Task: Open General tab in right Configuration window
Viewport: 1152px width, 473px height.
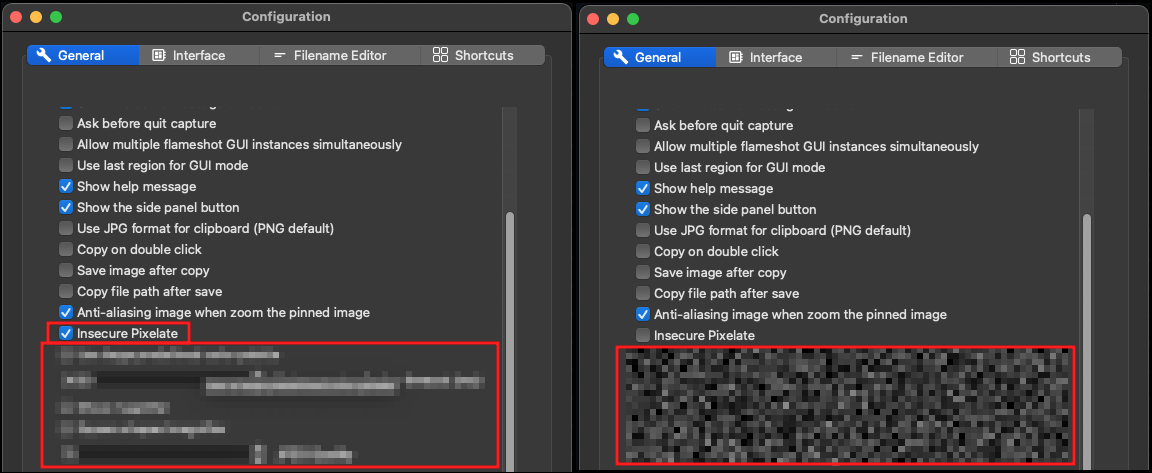Action: 660,57
